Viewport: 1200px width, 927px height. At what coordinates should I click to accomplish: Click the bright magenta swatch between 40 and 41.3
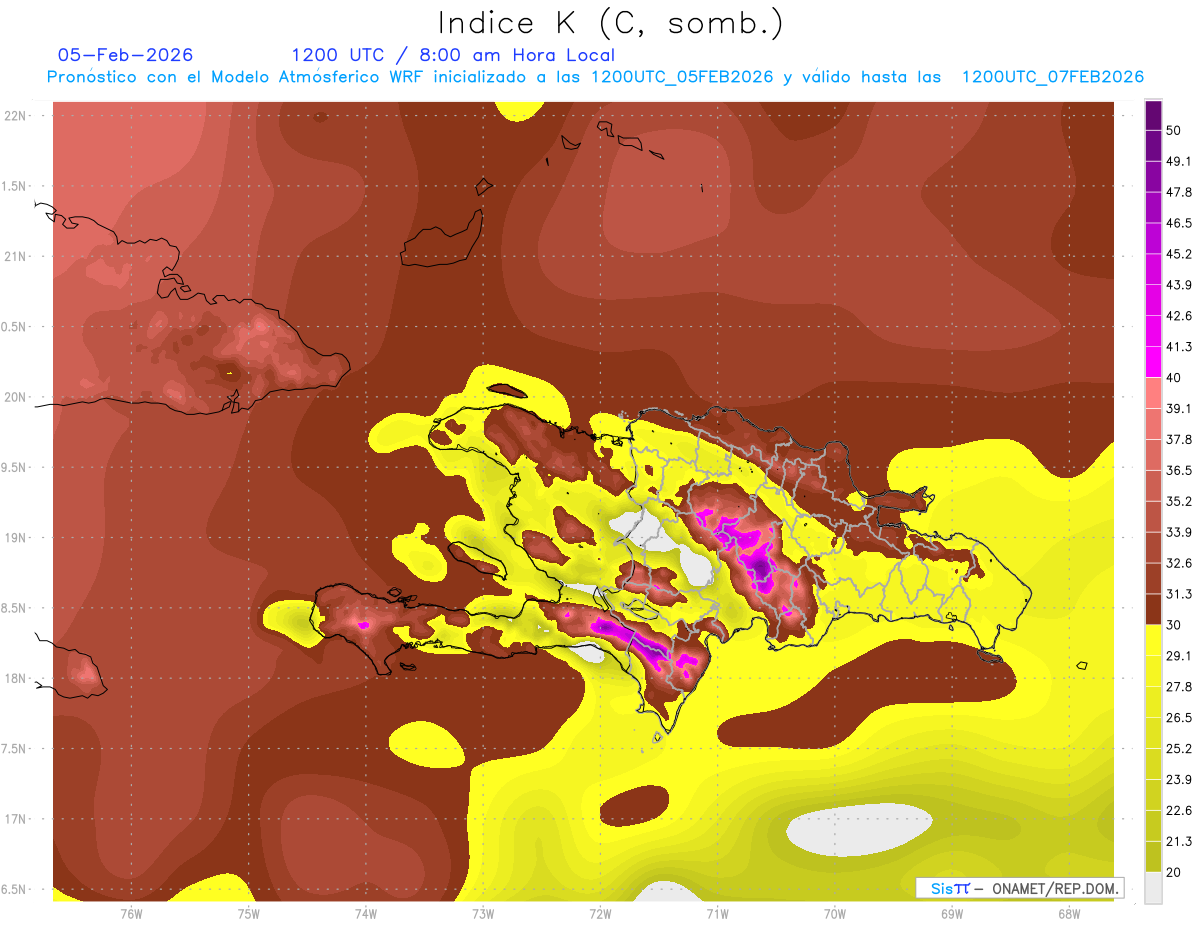(x=1153, y=361)
